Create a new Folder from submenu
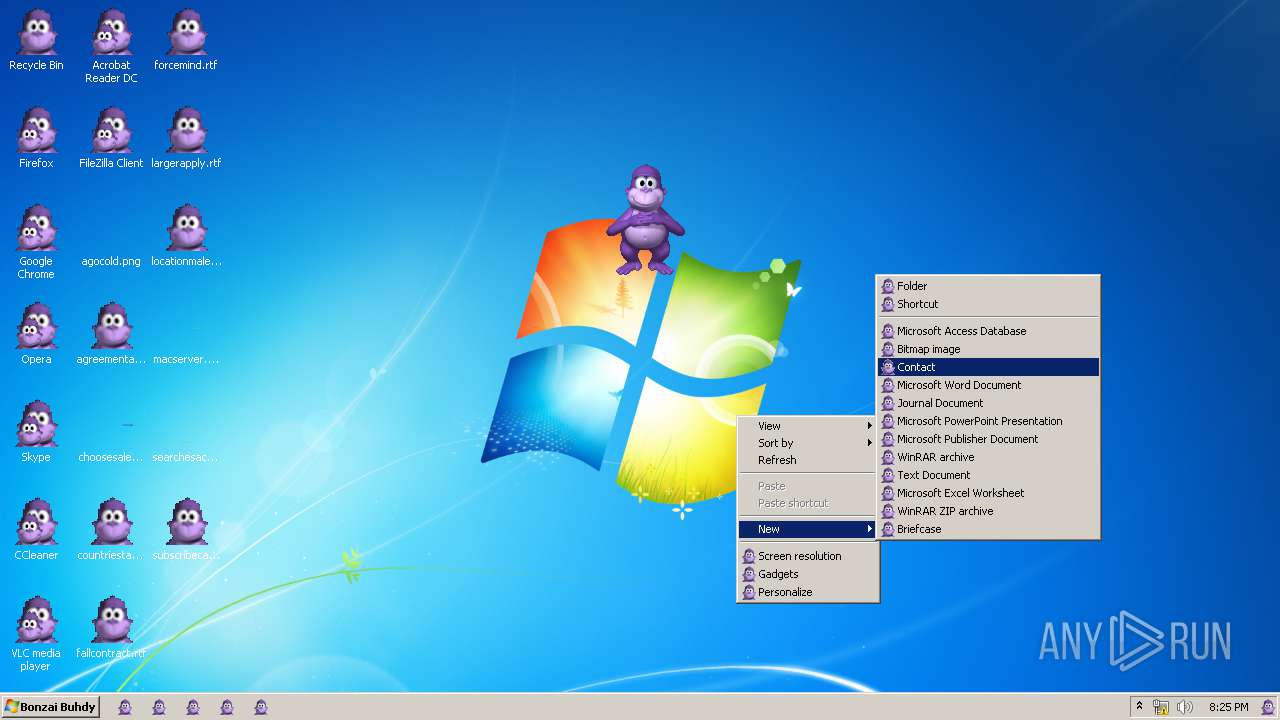The width and height of the screenshot is (1280, 720). coord(988,286)
